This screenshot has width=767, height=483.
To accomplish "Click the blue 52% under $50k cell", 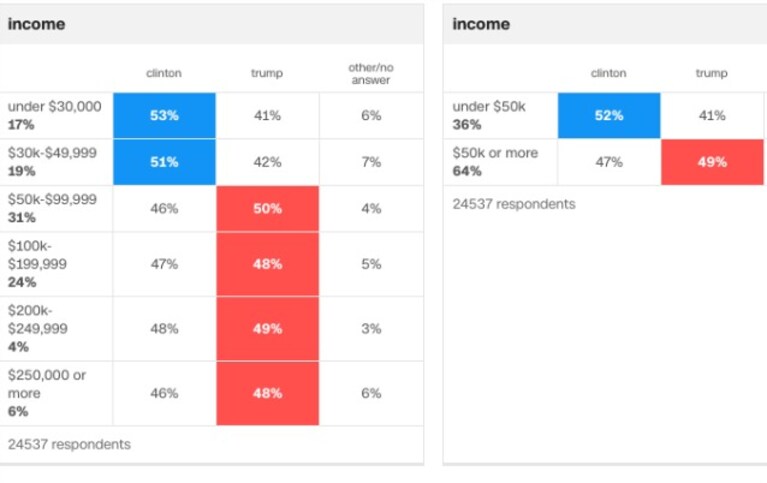I will 609,115.
